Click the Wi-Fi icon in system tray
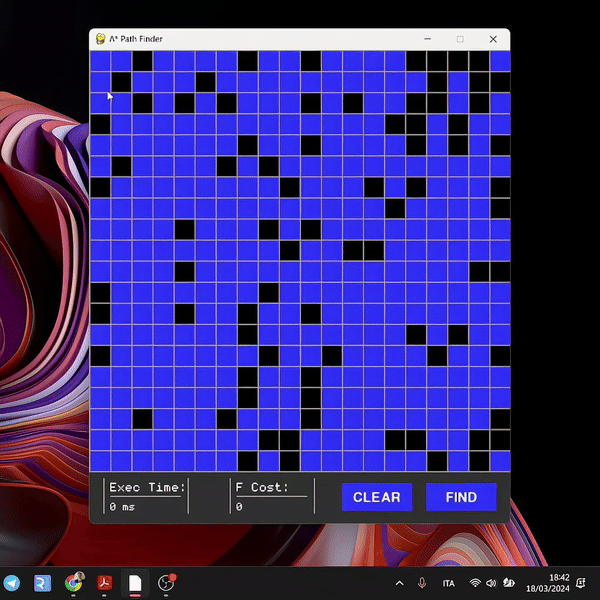 click(x=475, y=583)
